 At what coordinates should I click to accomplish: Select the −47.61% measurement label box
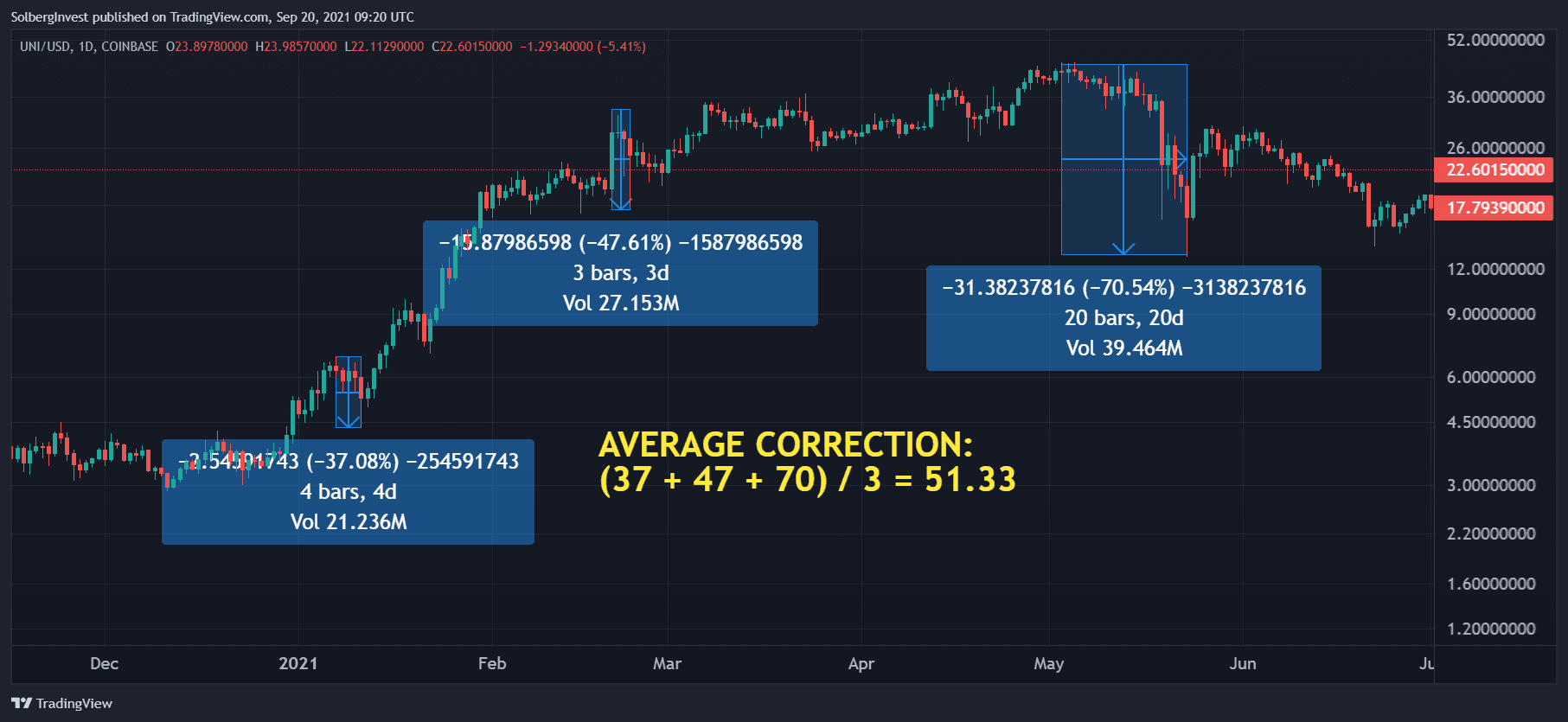point(620,273)
